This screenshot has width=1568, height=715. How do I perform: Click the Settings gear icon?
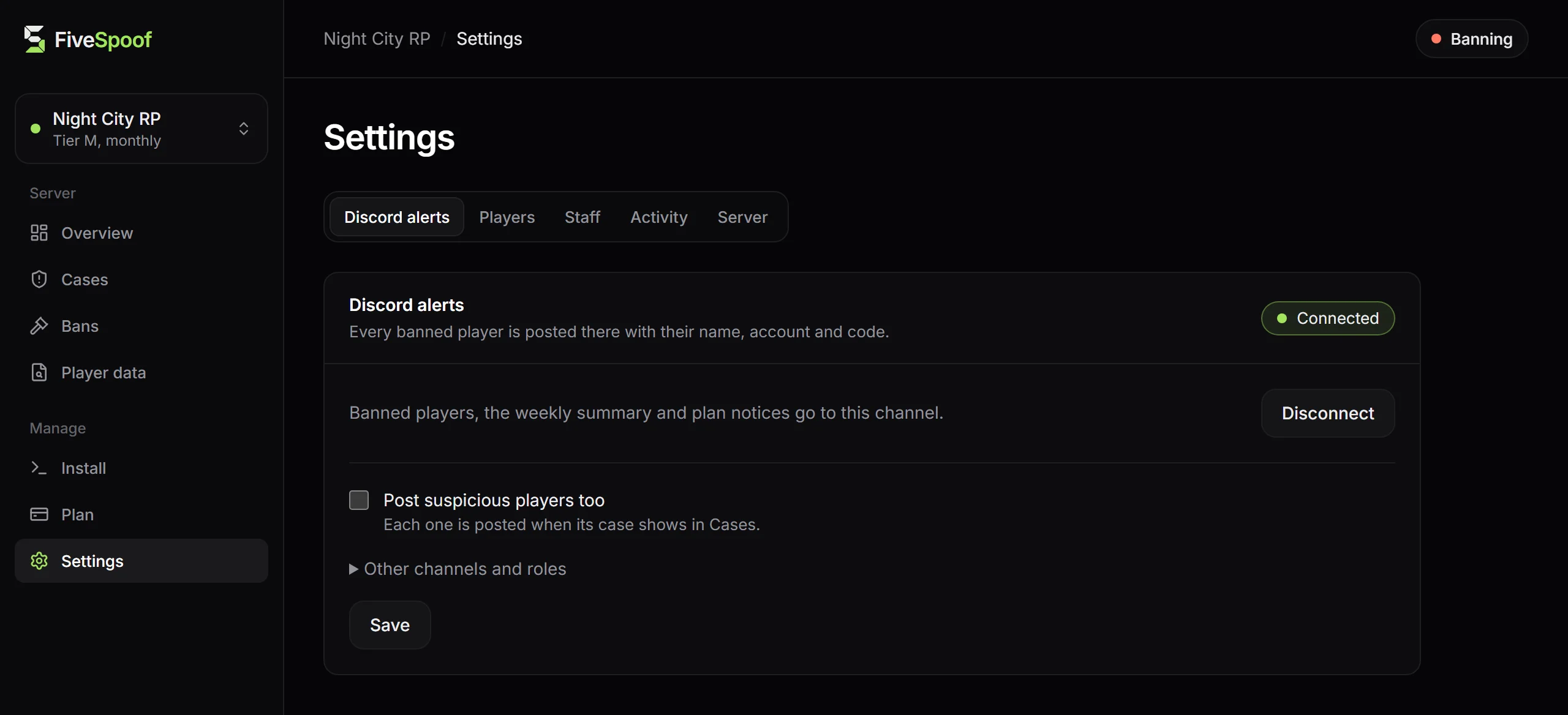point(39,561)
